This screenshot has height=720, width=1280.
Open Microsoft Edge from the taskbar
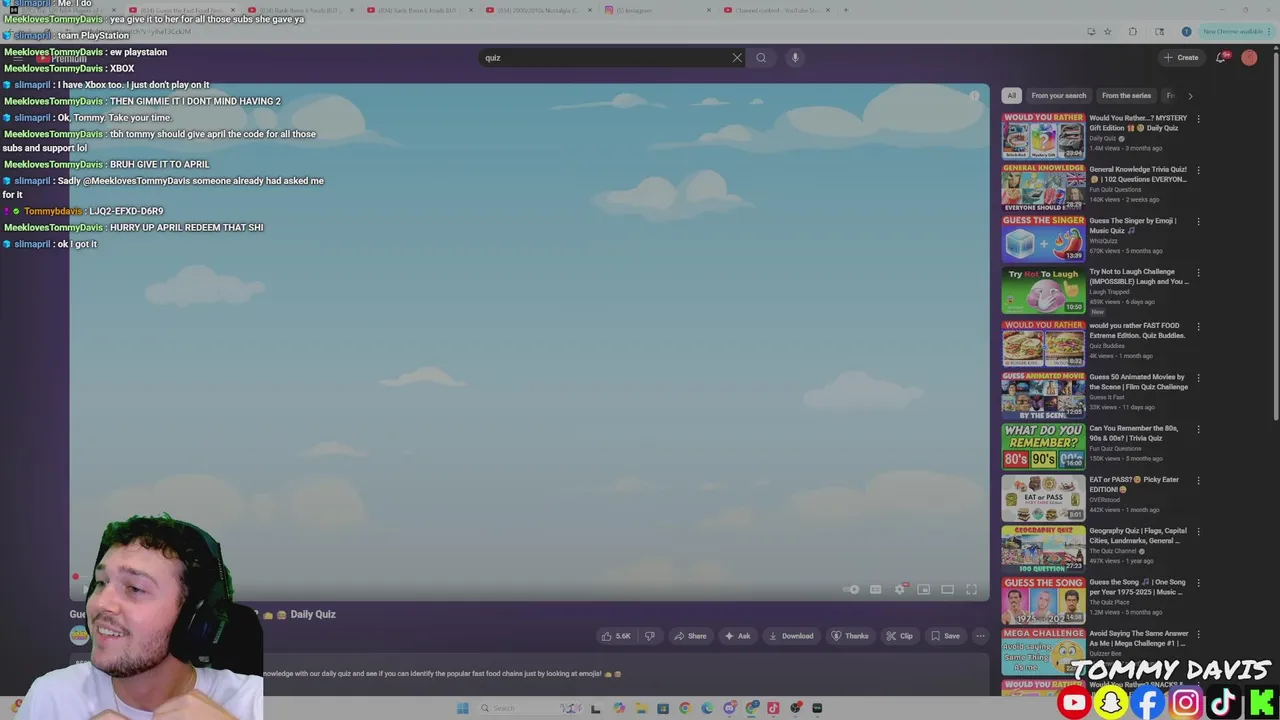[707, 708]
